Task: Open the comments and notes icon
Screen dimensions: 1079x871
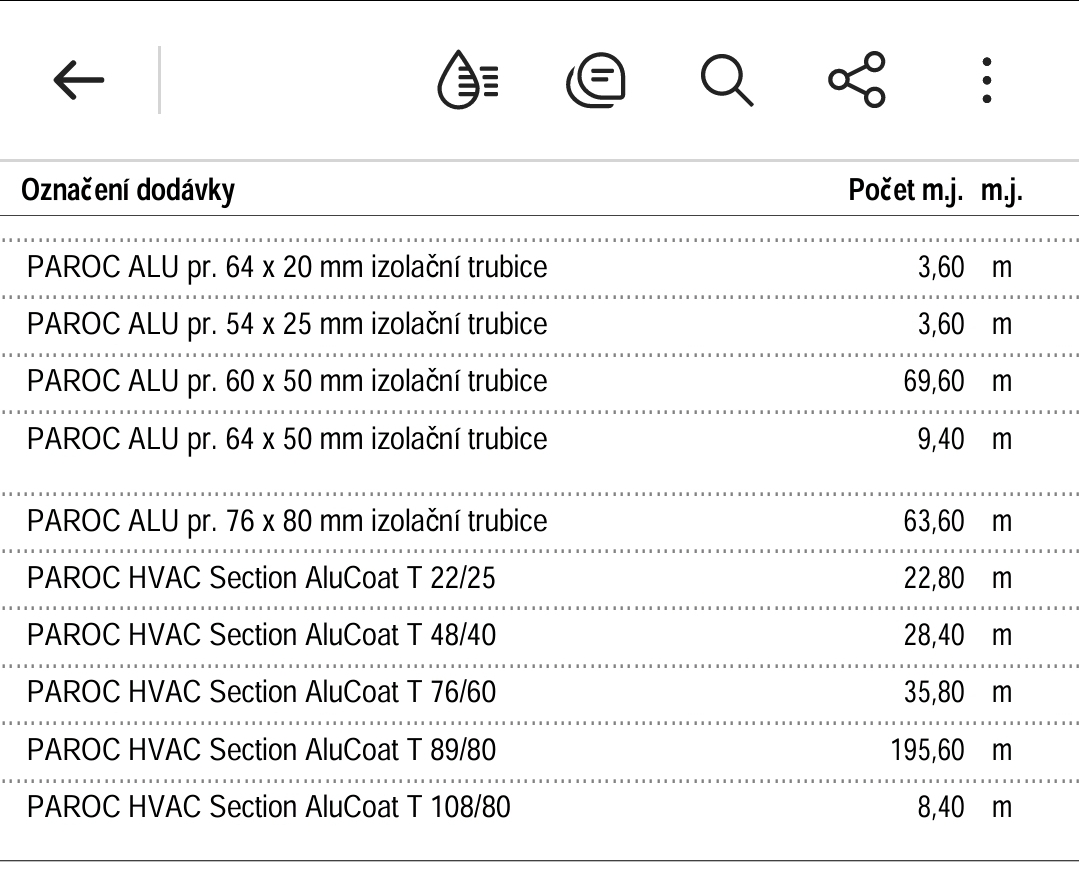Action: [x=596, y=80]
